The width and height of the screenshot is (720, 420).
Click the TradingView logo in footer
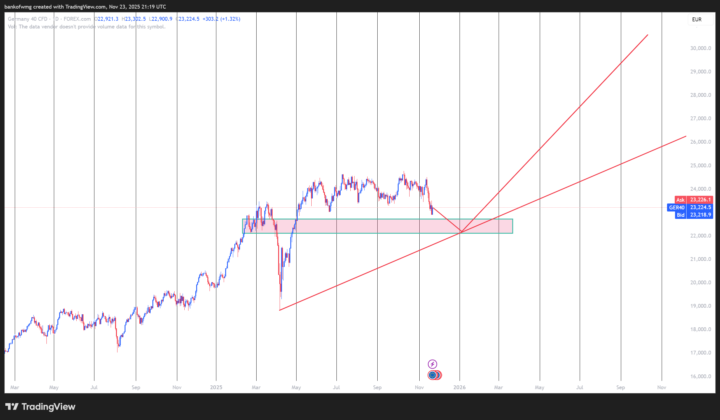tap(40, 407)
